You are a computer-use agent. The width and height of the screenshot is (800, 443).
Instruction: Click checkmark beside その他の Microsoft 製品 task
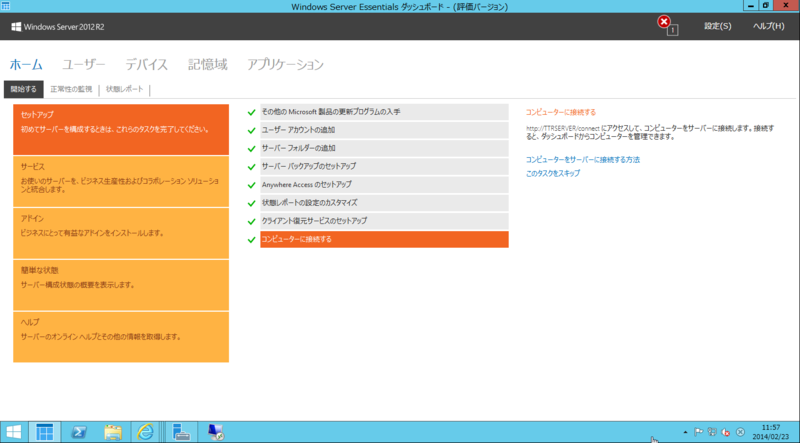click(x=251, y=112)
